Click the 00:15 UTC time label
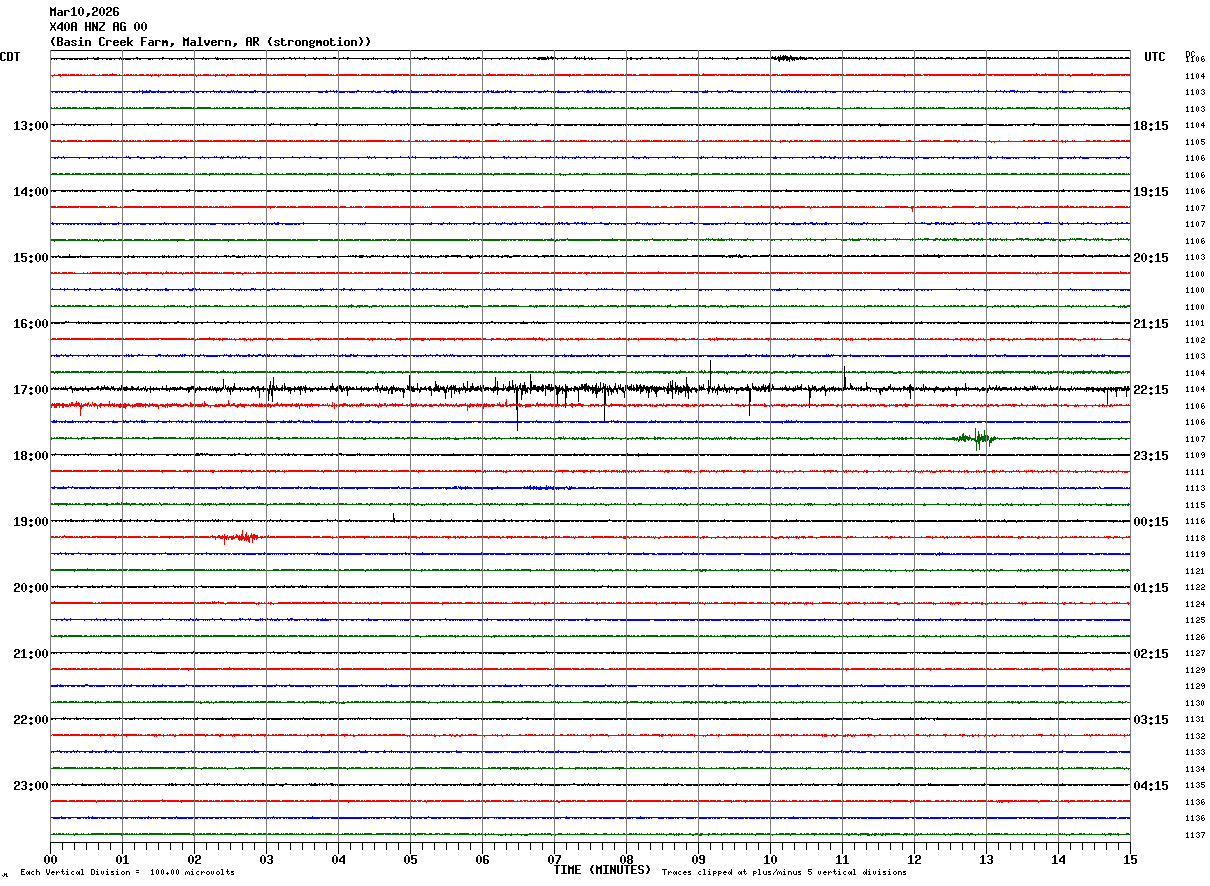The image size is (1210, 886). [1150, 522]
